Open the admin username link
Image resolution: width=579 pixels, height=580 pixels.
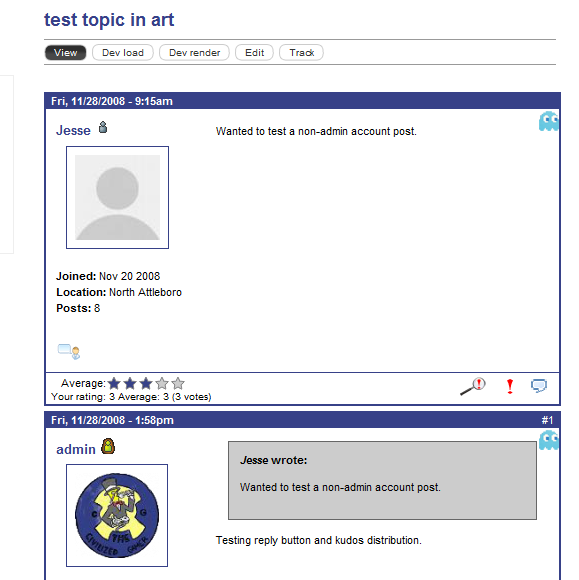76,449
